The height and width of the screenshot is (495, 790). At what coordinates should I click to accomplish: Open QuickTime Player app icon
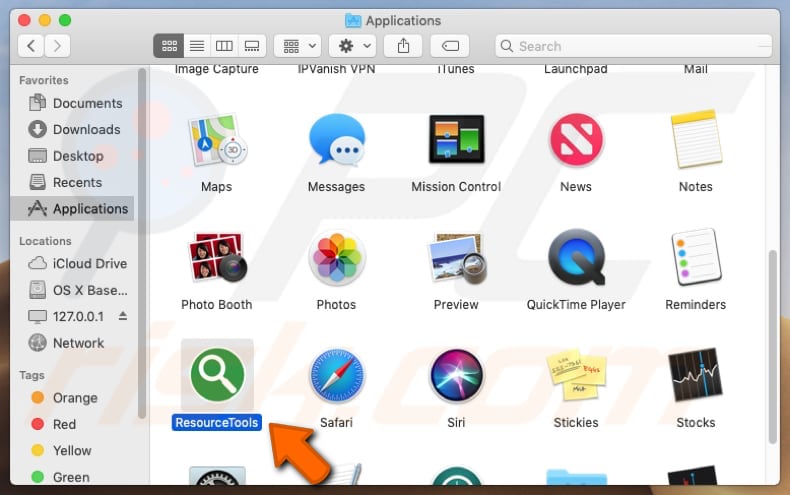point(576,258)
